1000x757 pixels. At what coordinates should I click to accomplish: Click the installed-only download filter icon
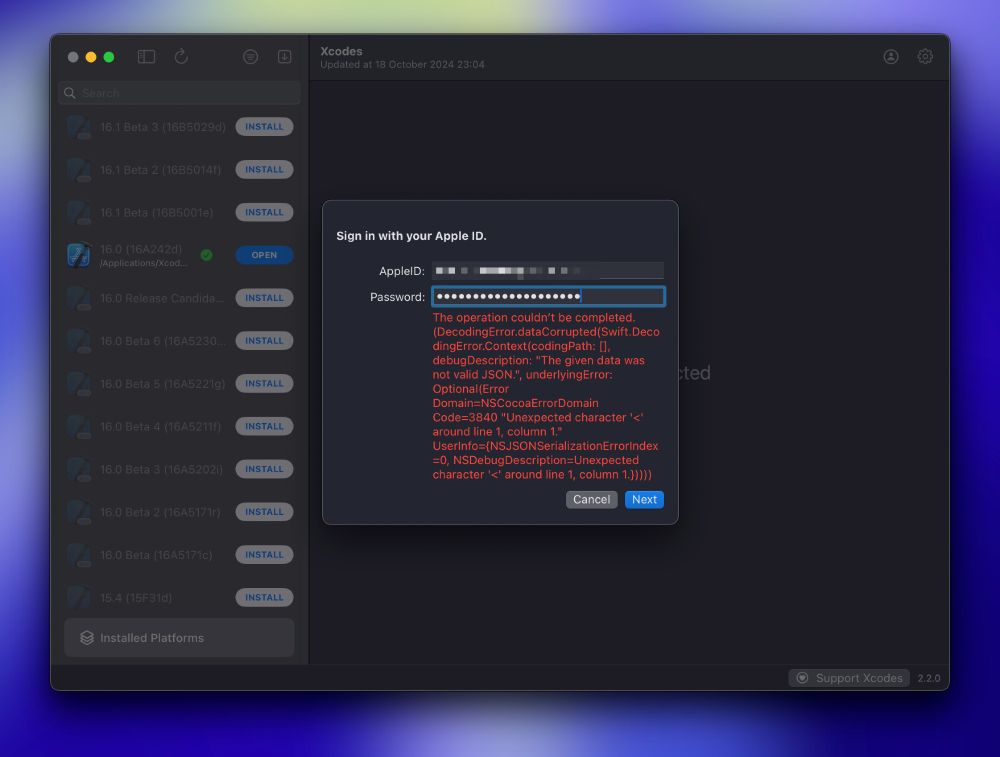pos(284,57)
